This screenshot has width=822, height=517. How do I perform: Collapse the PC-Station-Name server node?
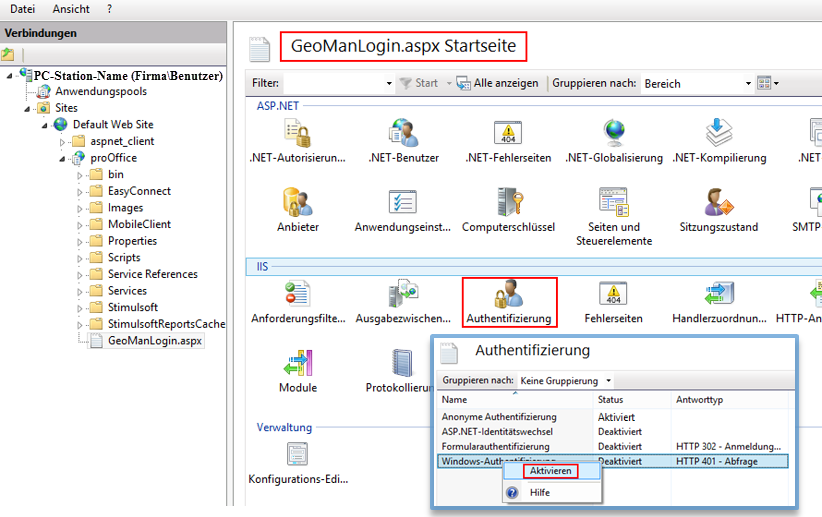pyautogui.click(x=9, y=76)
